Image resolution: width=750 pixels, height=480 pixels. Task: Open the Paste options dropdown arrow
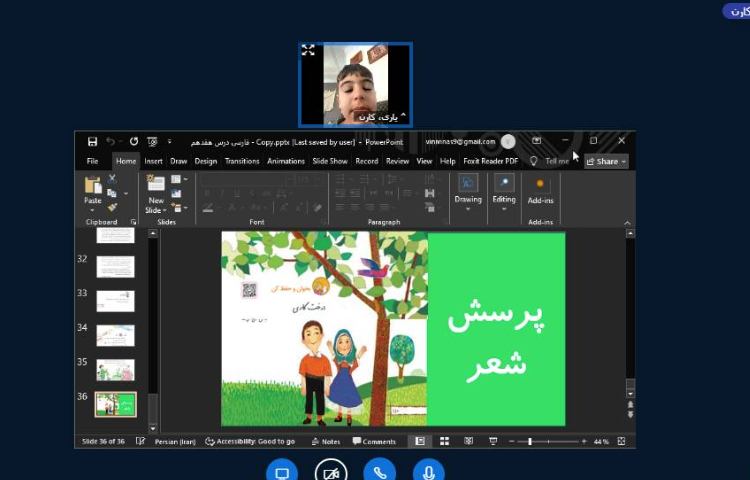tap(93, 209)
